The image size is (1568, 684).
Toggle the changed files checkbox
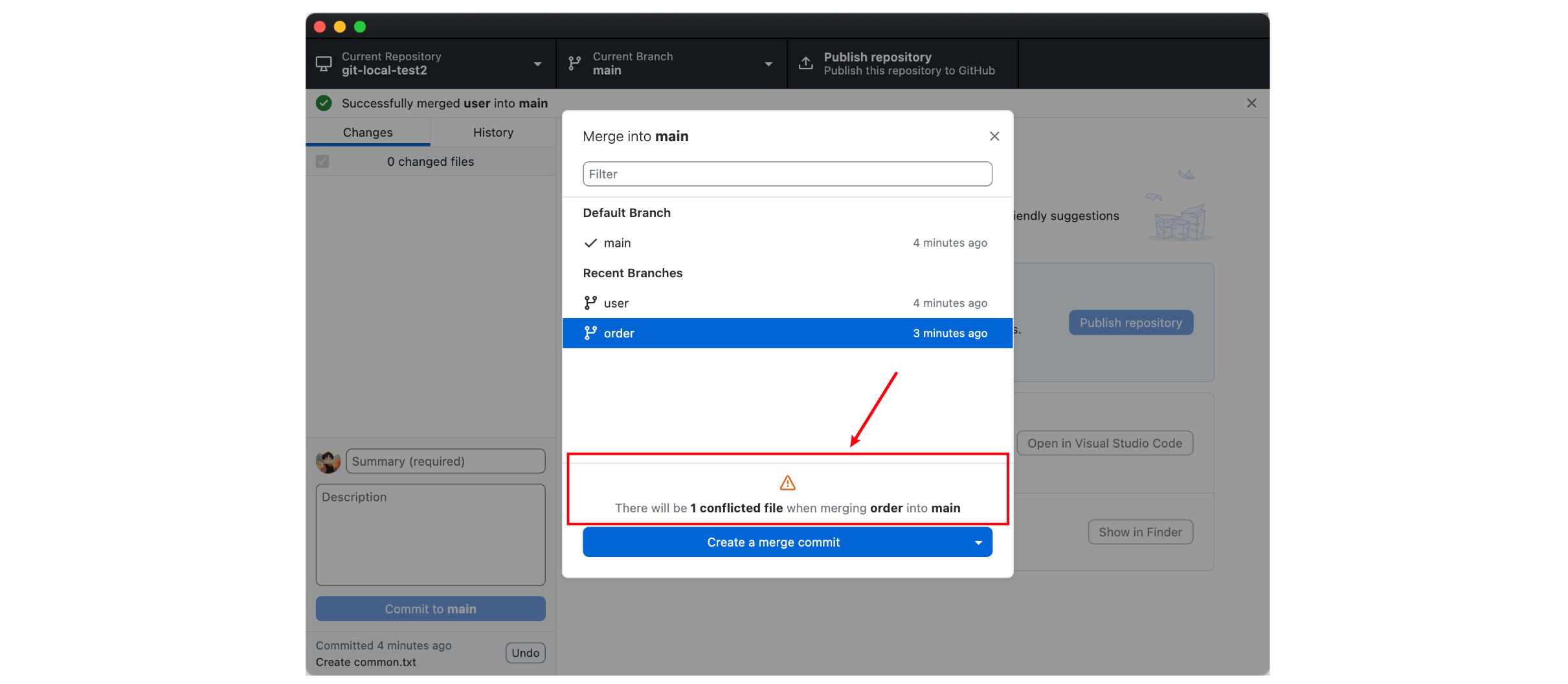pyautogui.click(x=322, y=161)
